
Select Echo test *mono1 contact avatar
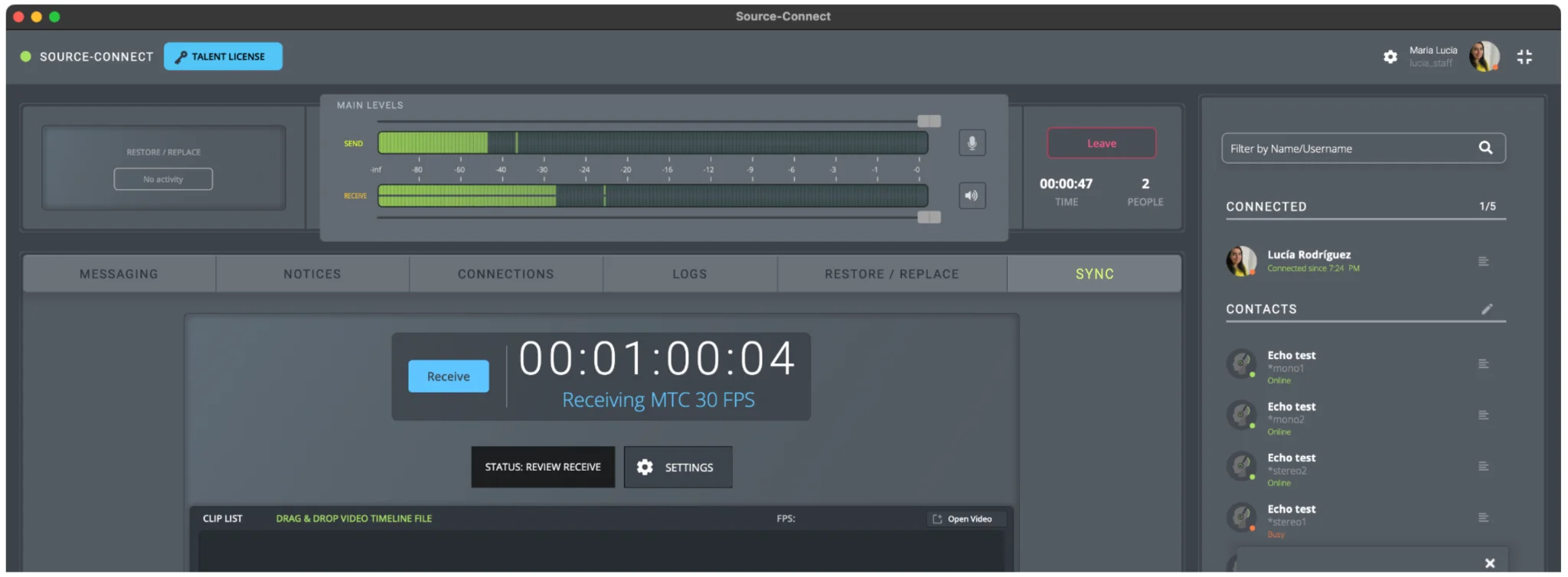pyautogui.click(x=1241, y=363)
